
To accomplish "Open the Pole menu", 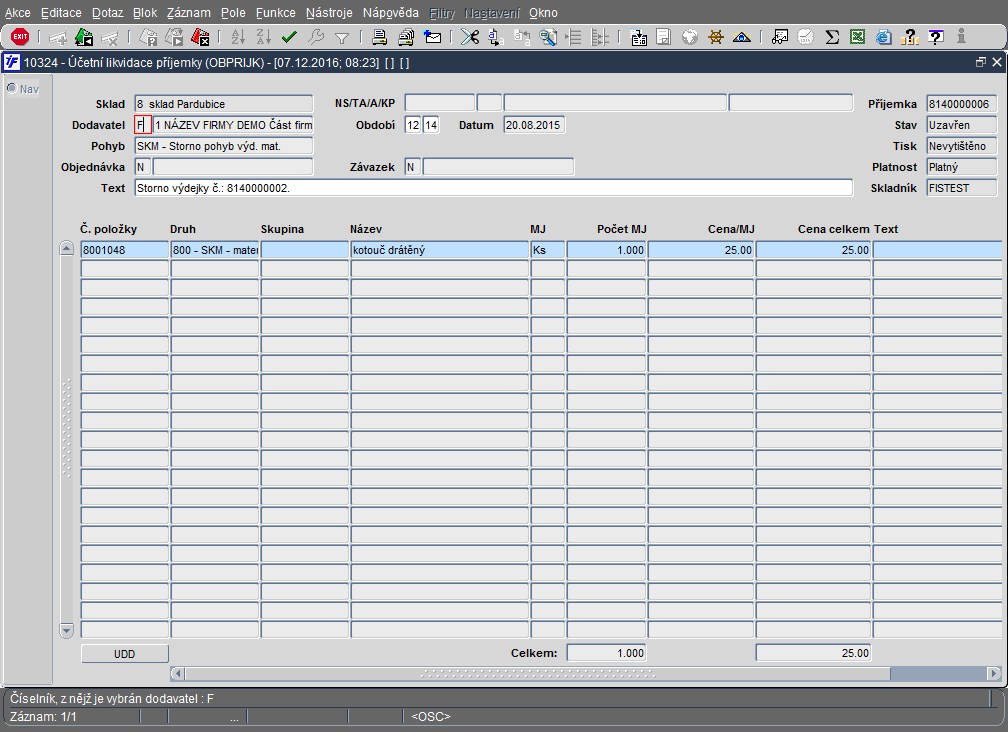I will pyautogui.click(x=233, y=13).
